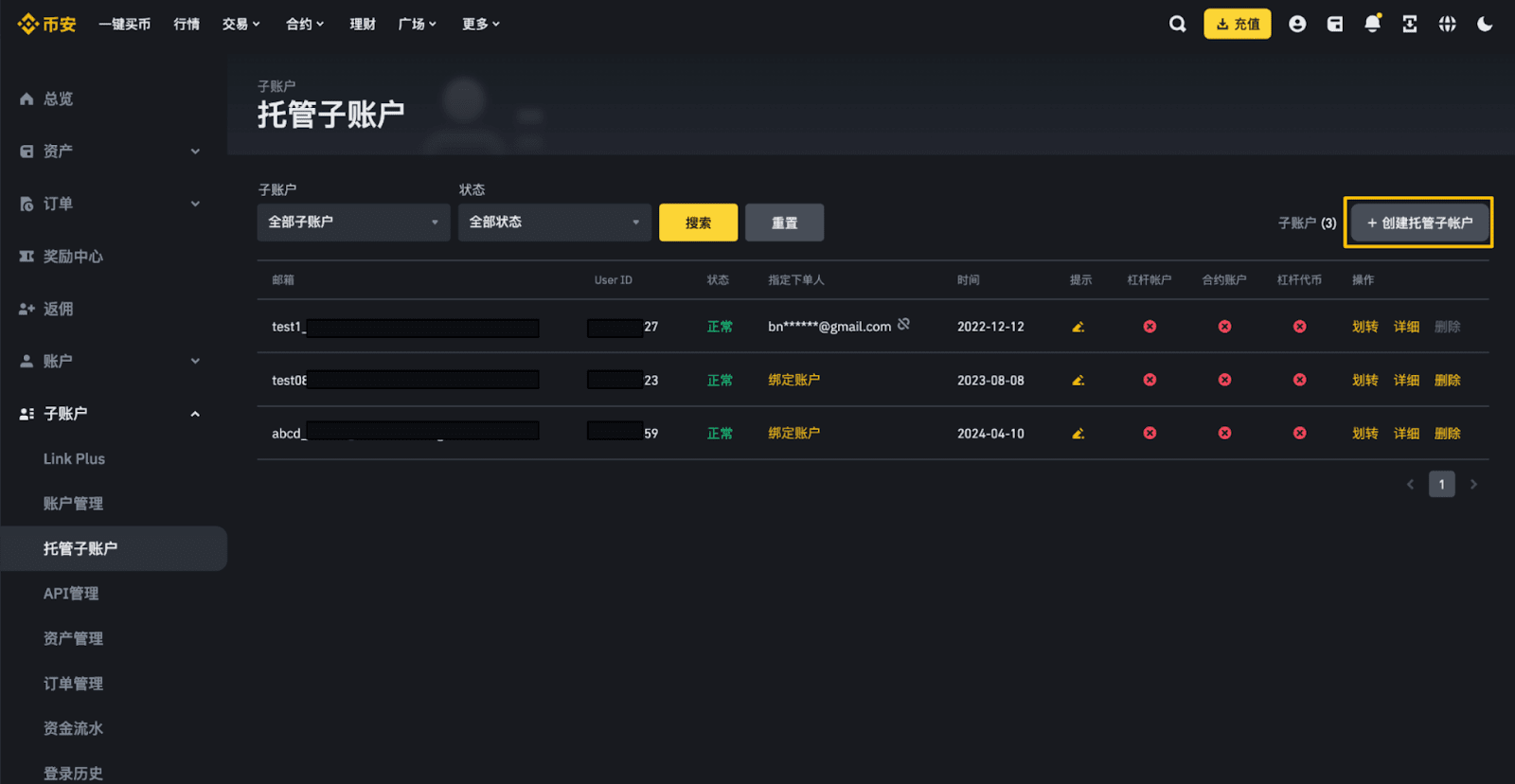Open Link Plus in sidebar
Screen dimensions: 1515x784
click(x=74, y=458)
